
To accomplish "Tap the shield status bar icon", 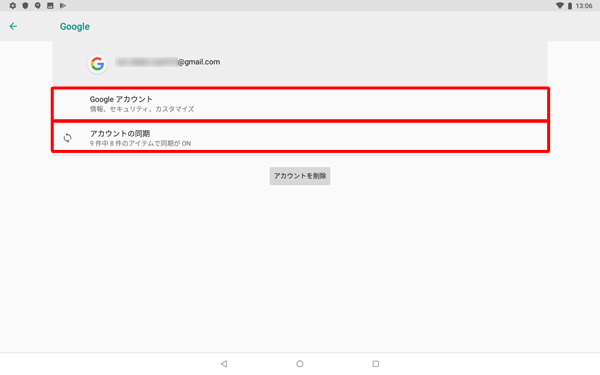I will 25,5.
